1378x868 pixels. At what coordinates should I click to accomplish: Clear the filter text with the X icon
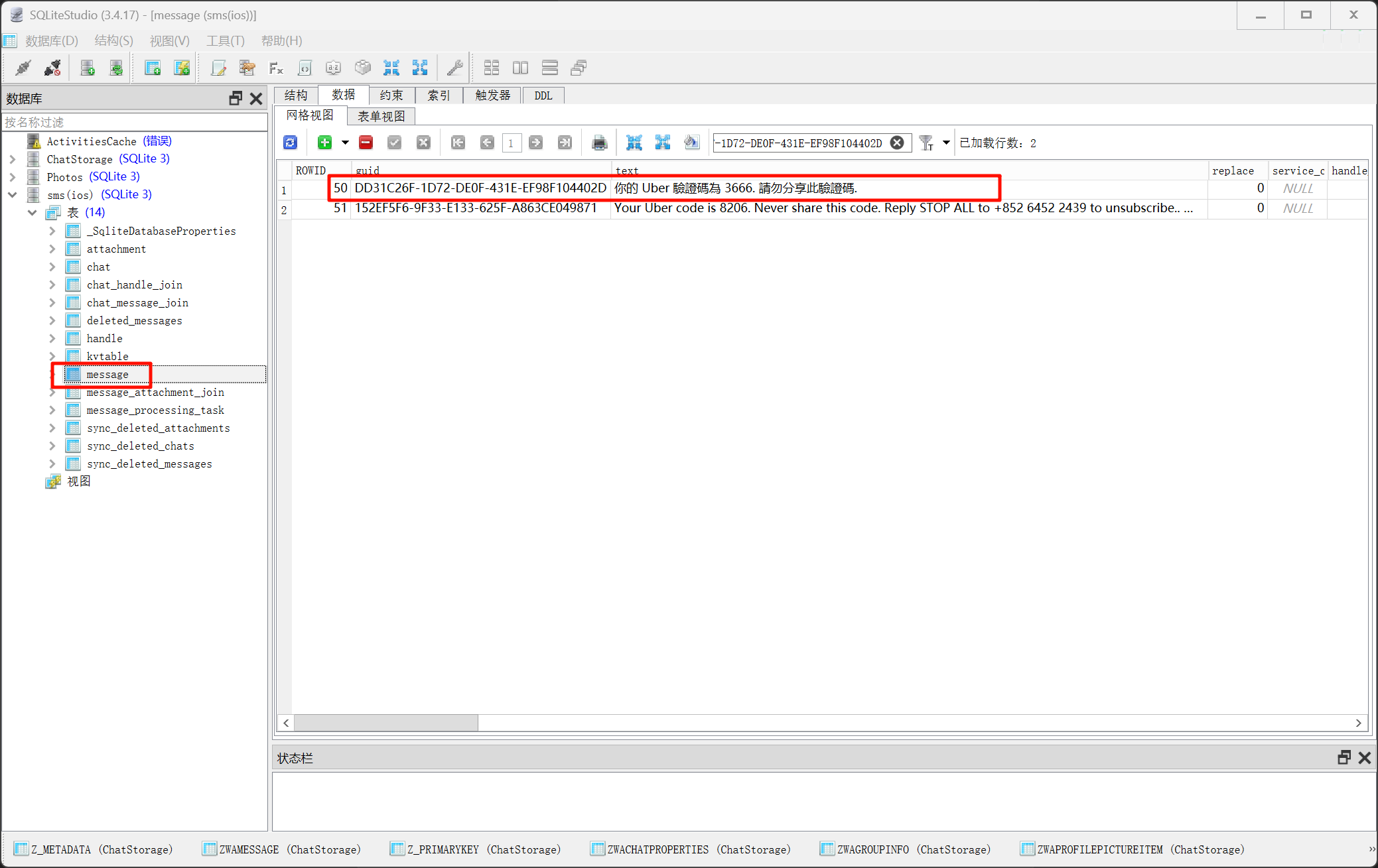(897, 143)
